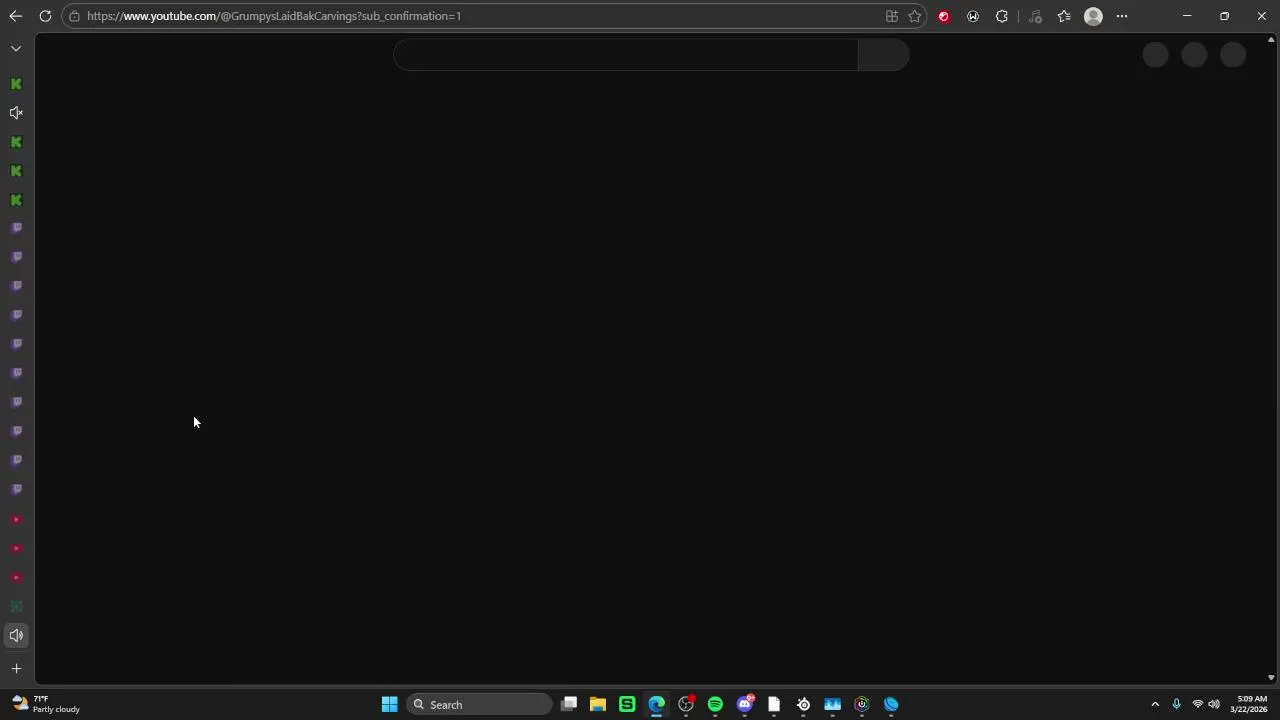The width and height of the screenshot is (1280, 720).
Task: Open the browser profile avatar
Action: click(1093, 16)
